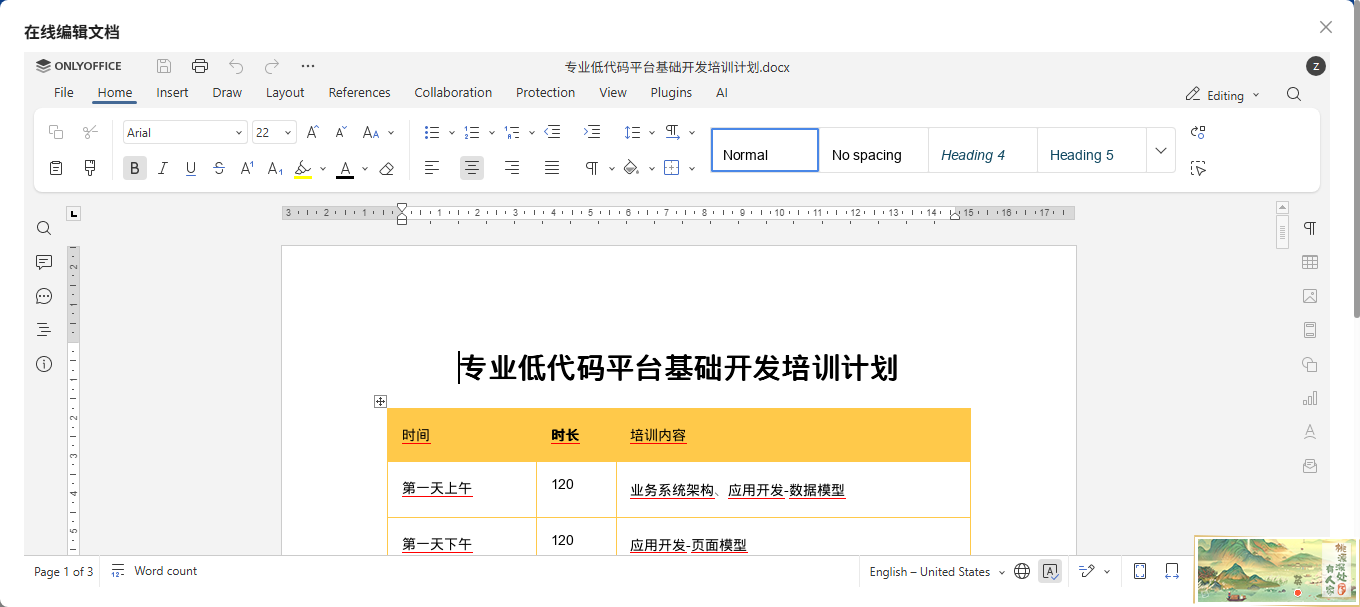
Task: Open table settings in right sidebar
Action: point(1310,262)
